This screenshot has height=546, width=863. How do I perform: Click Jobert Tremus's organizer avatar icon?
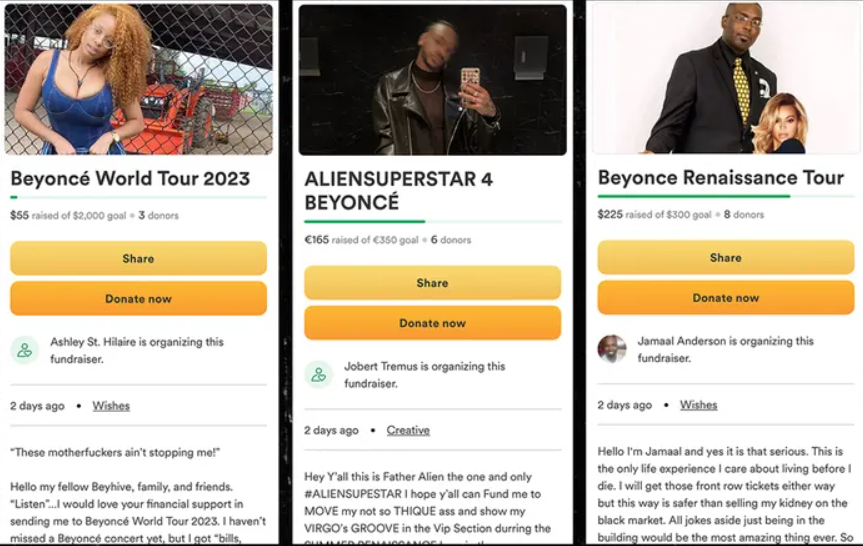click(319, 375)
